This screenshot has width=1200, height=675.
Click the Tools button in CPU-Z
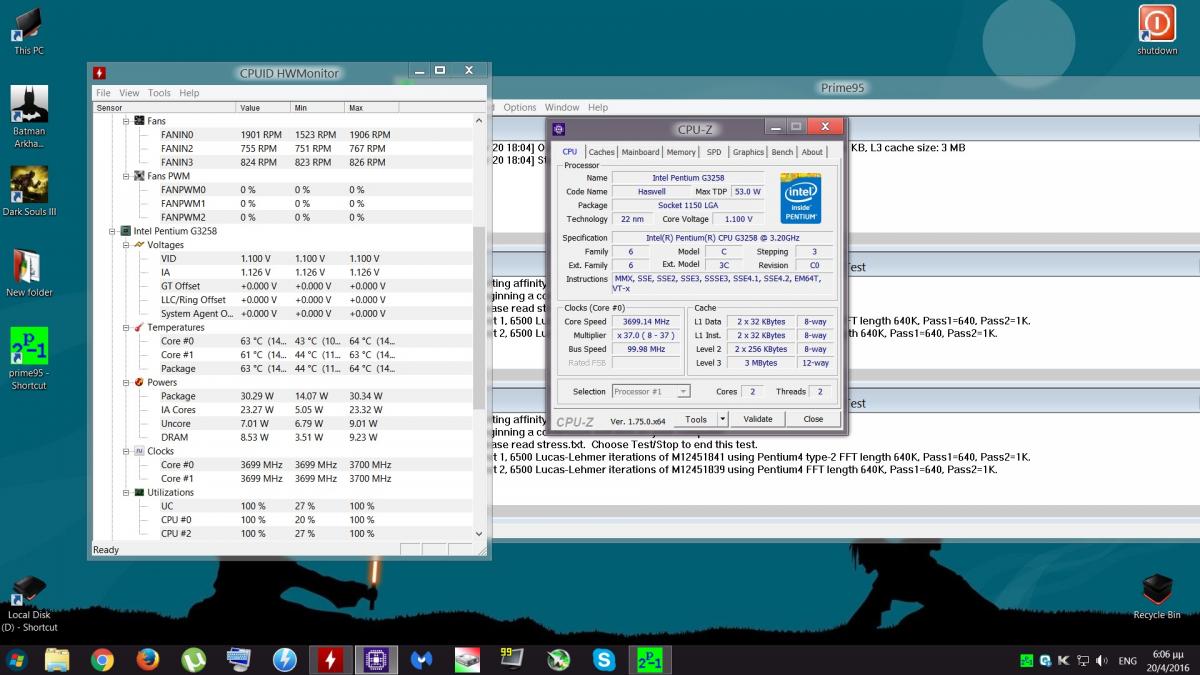(696, 419)
